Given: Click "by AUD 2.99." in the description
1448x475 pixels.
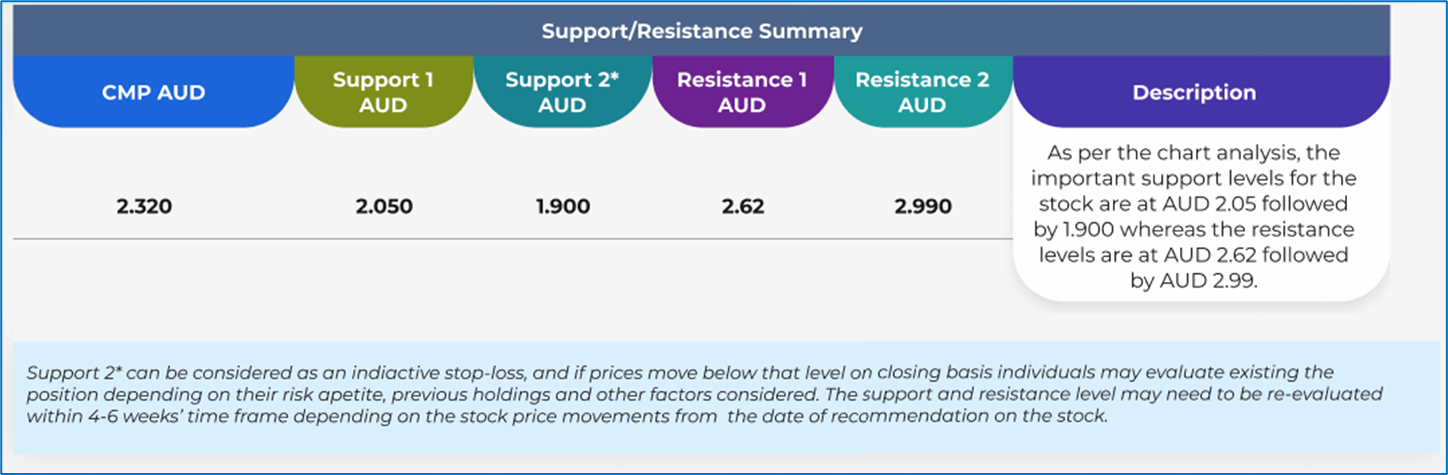Looking at the screenshot, I should (1193, 281).
